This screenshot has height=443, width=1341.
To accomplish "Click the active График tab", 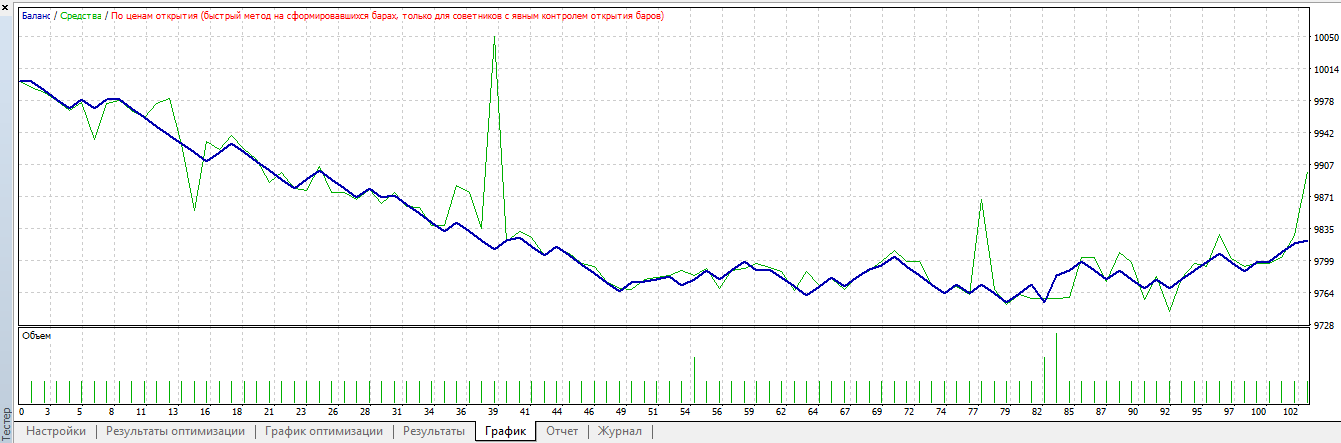I will [x=505, y=432].
